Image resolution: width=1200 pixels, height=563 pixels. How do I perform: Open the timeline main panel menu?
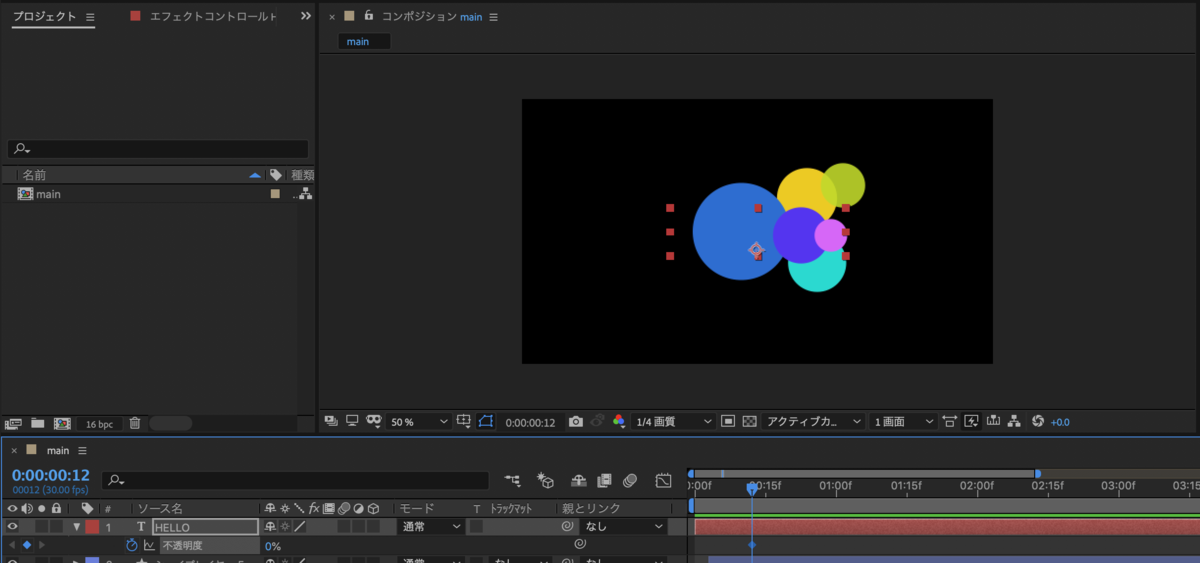[82, 451]
